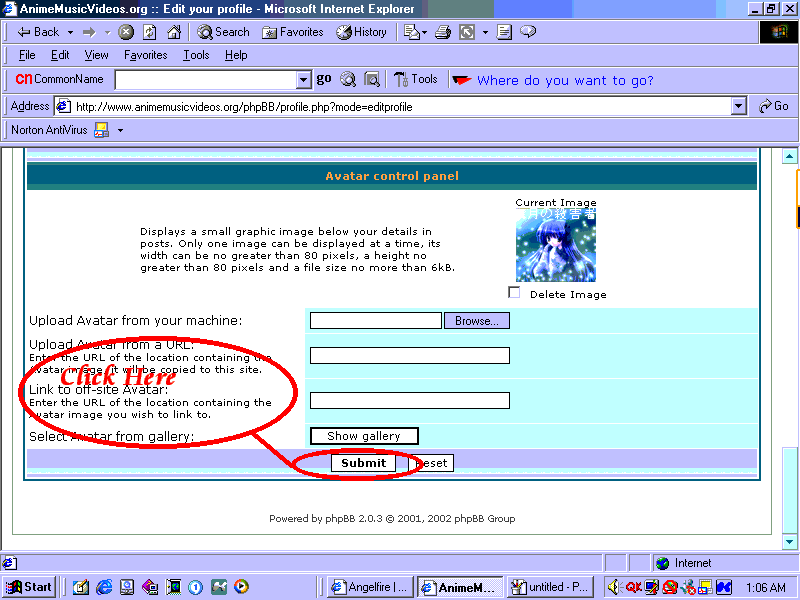
Task: Click the upload avatar file path field
Action: [x=376, y=321]
